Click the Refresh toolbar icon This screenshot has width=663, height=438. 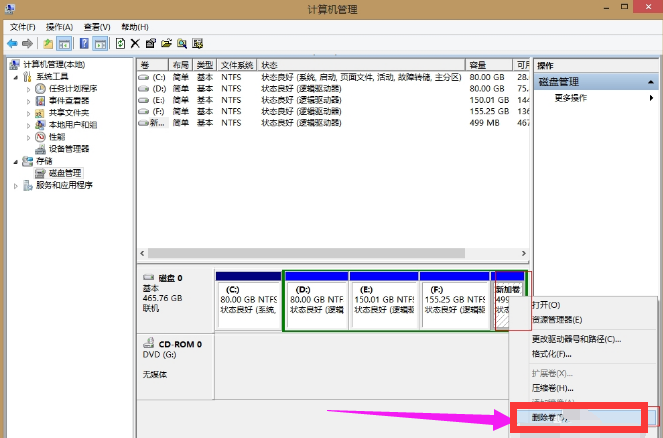(120, 44)
